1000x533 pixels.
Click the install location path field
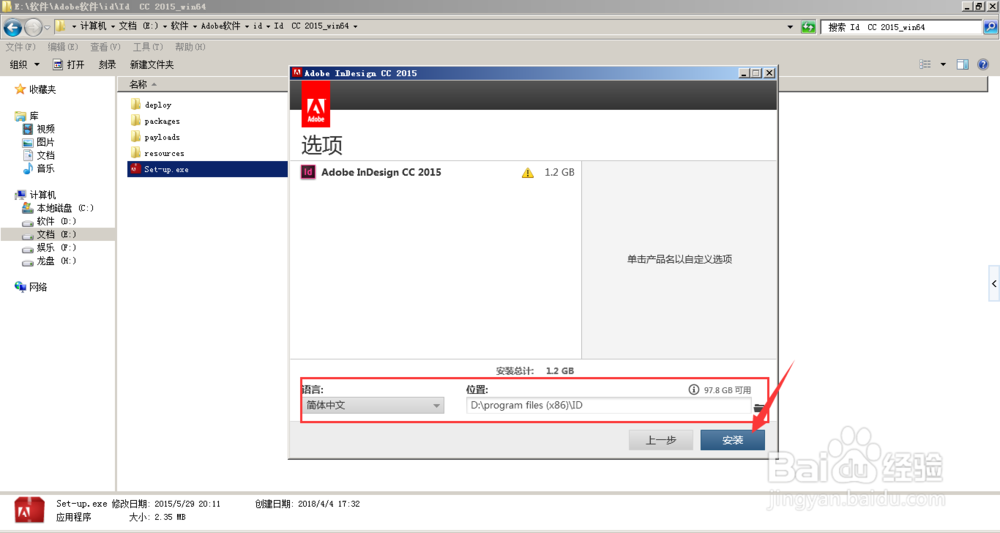coord(608,405)
